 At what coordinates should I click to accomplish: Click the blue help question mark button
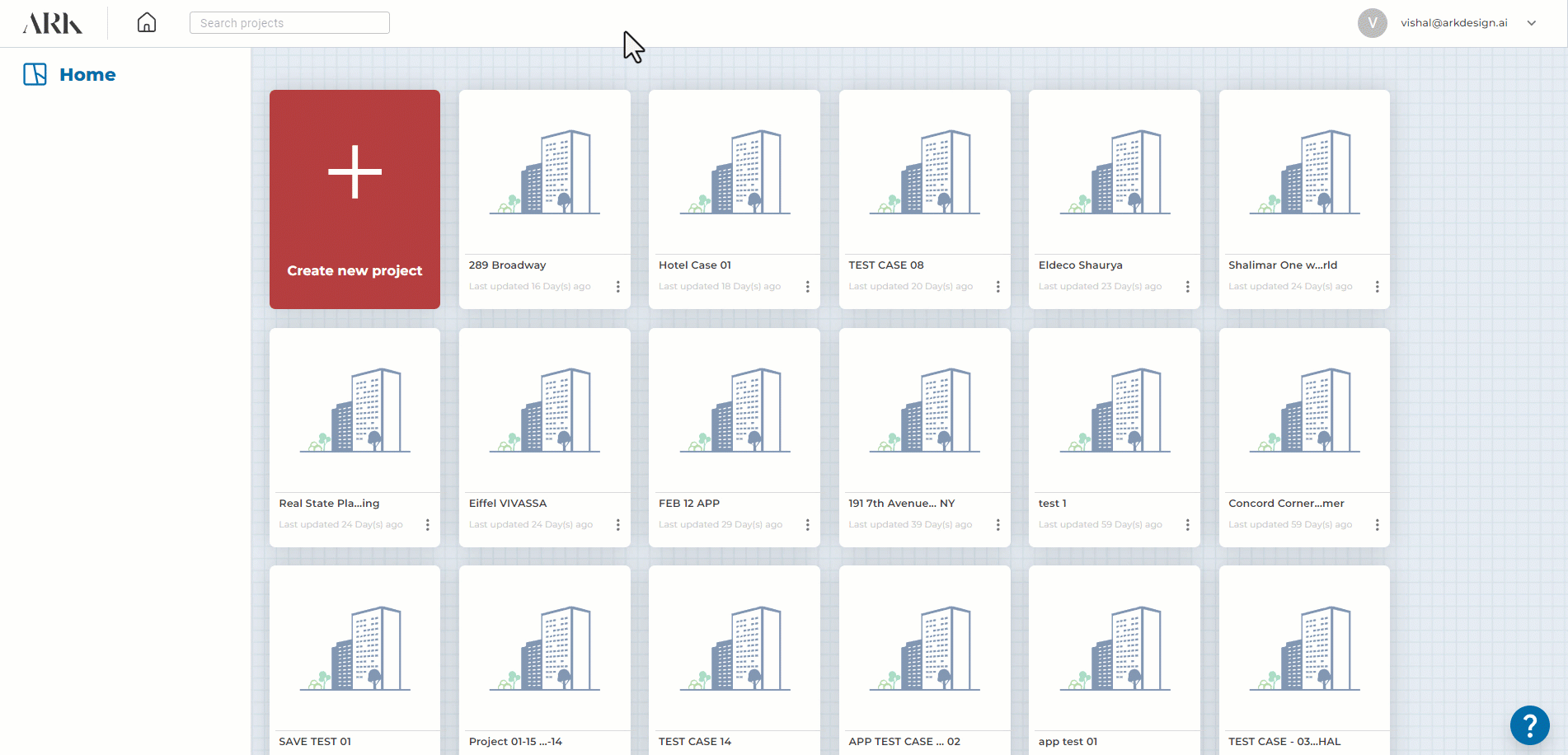(x=1529, y=725)
